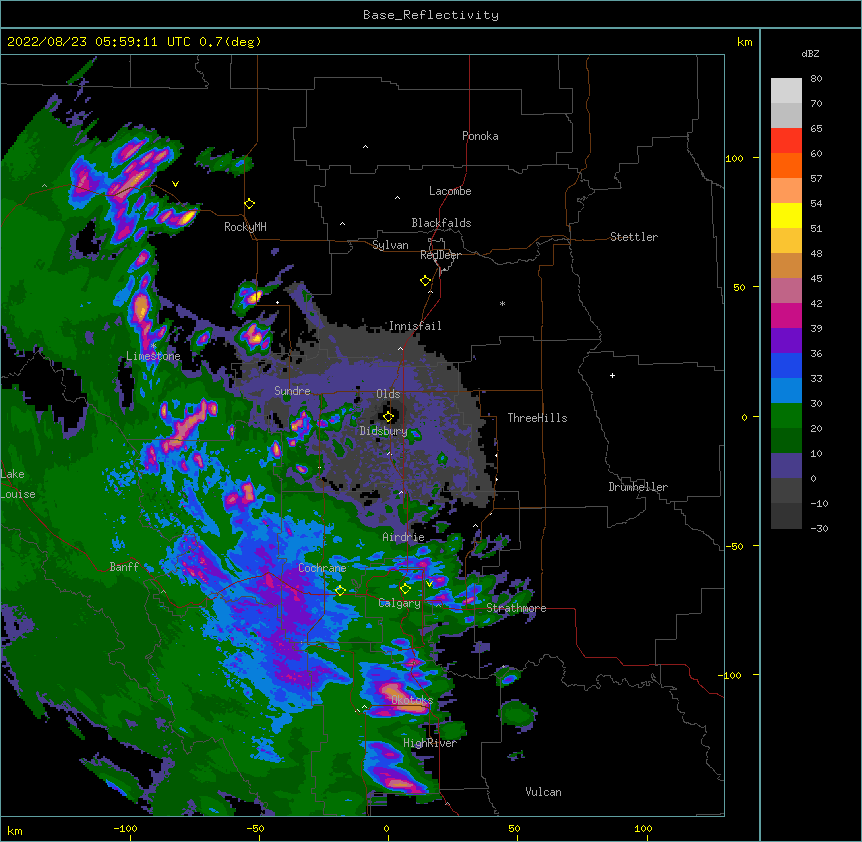862x842 pixels.
Task: Click the Cochrane label
Action: click(322, 568)
